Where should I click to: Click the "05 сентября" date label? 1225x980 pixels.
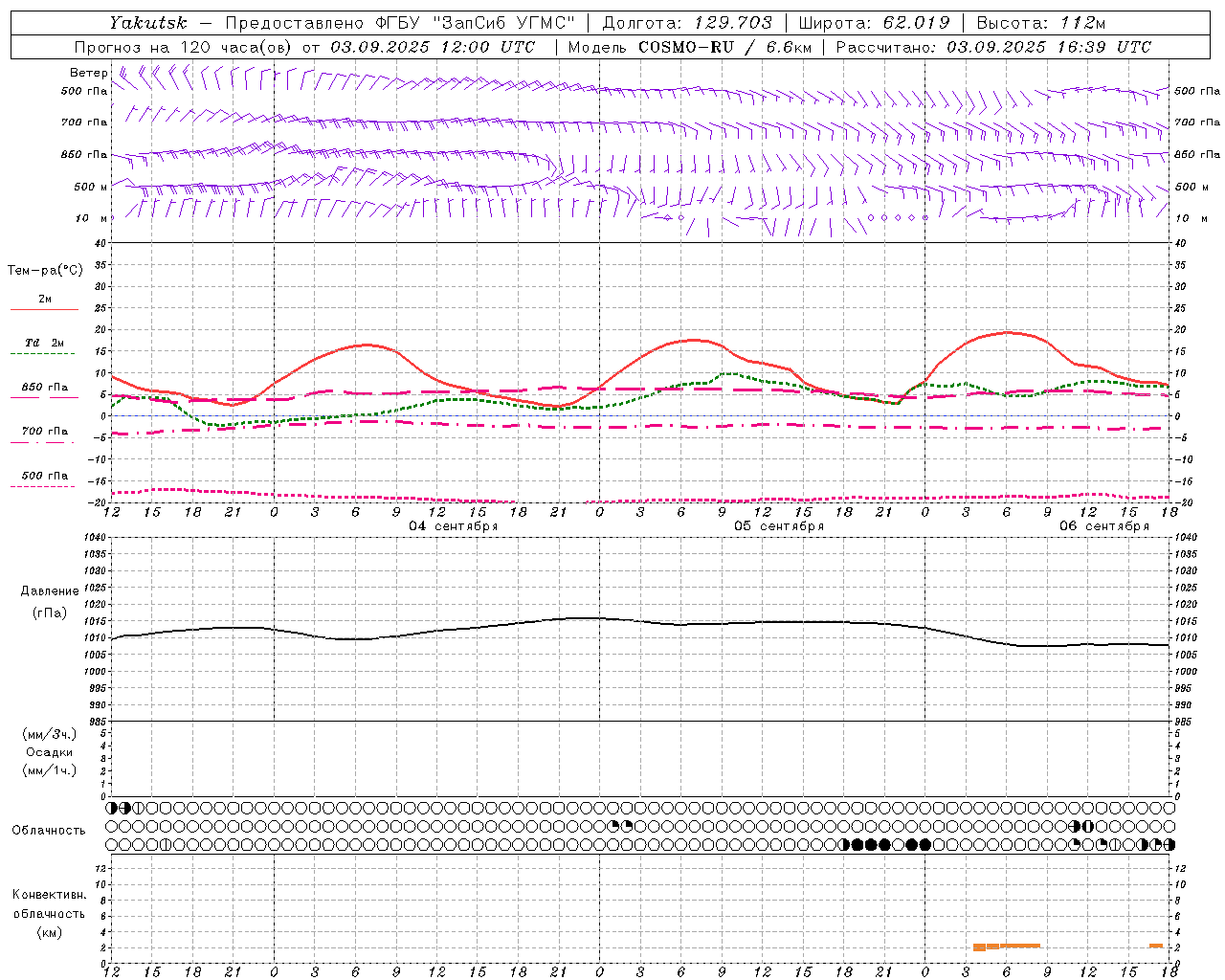[779, 526]
